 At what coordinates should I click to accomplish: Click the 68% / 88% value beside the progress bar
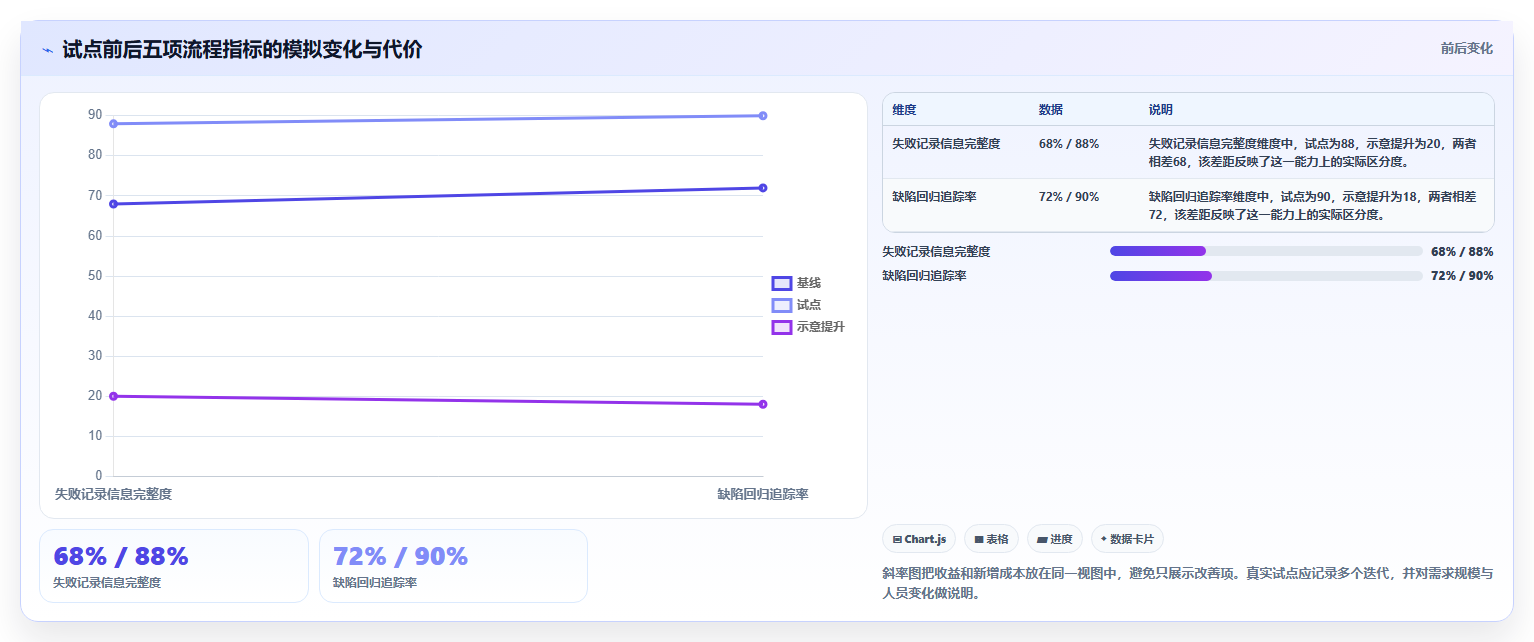tap(1462, 252)
